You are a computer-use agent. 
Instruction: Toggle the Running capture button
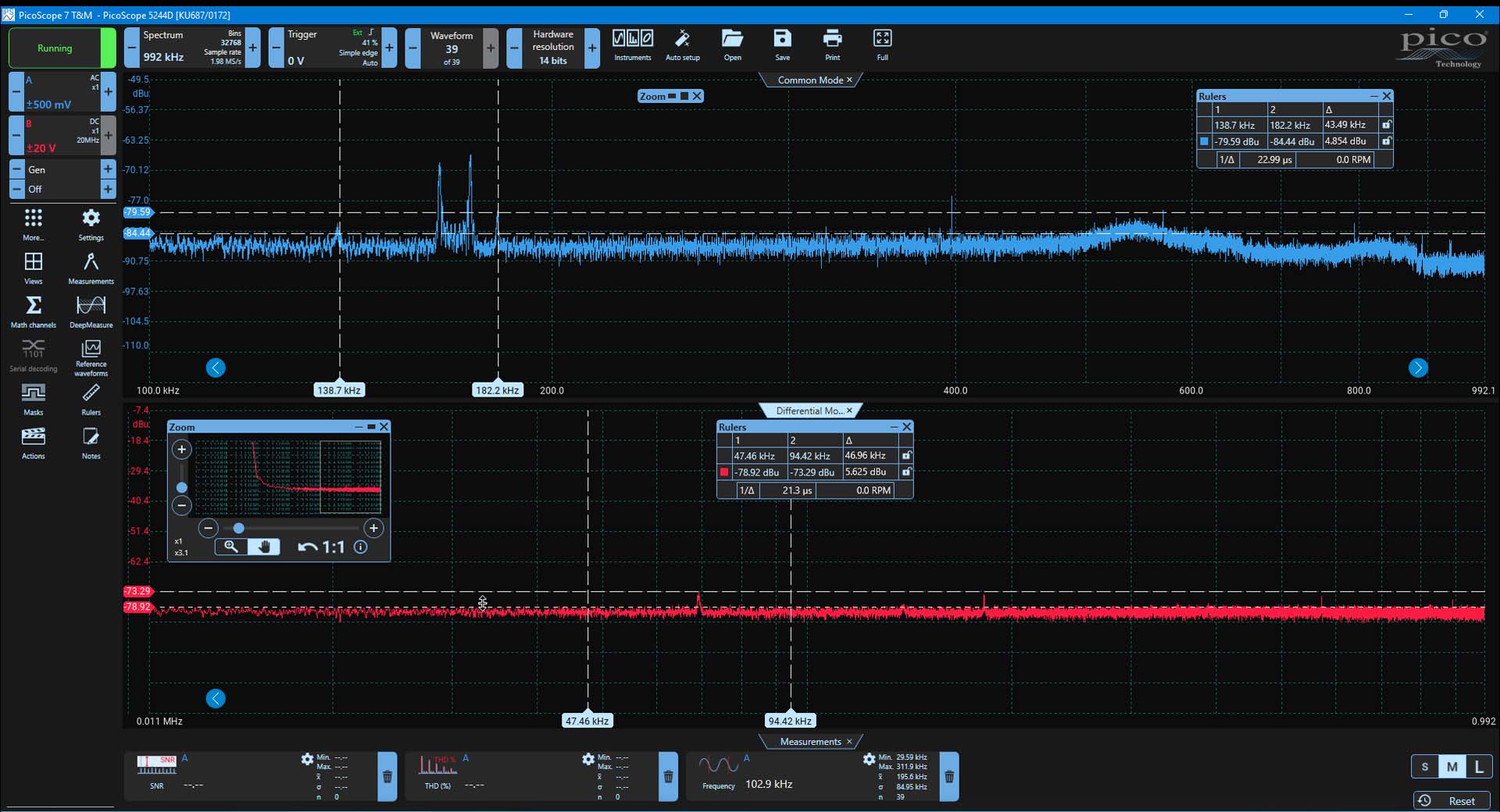click(62, 48)
